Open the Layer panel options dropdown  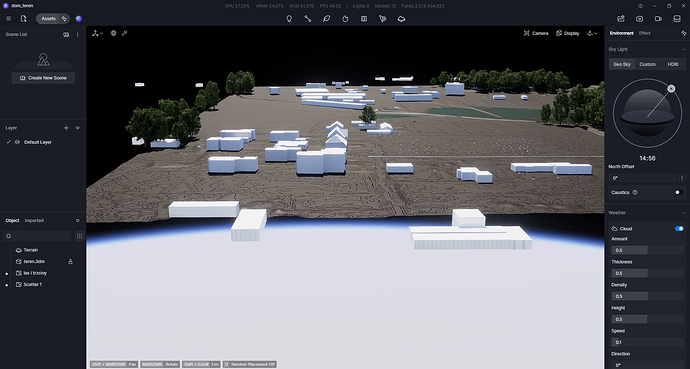point(78,128)
